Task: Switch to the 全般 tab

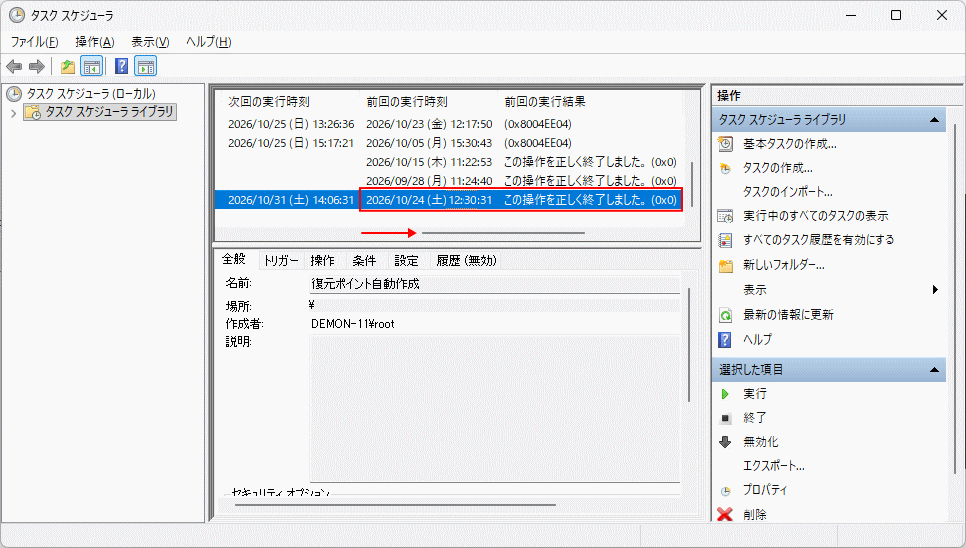Action: [x=234, y=259]
